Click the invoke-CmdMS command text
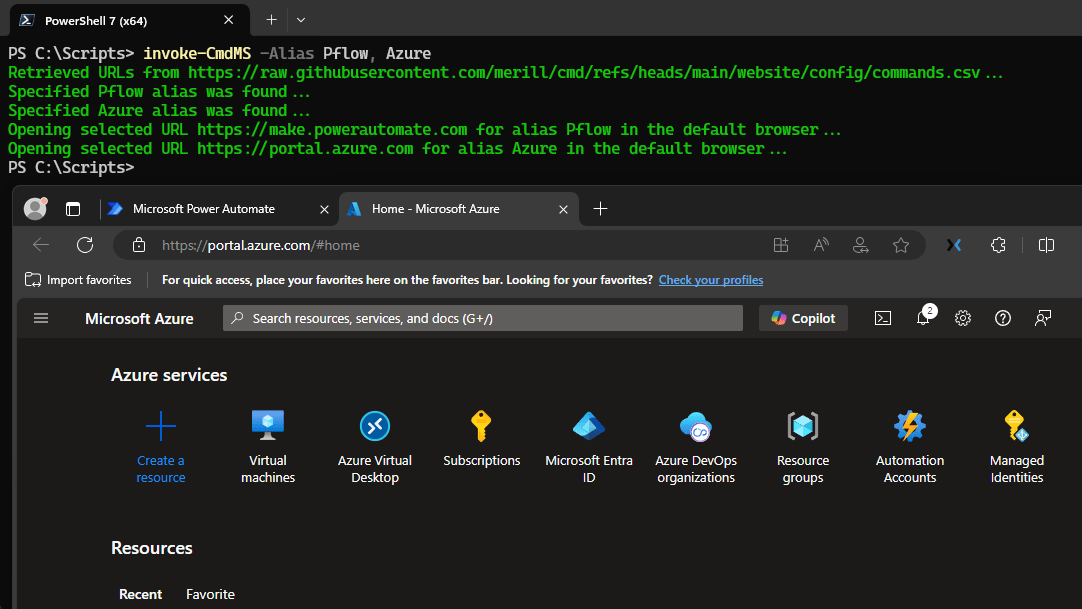The height and width of the screenshot is (609, 1082). 197,53
